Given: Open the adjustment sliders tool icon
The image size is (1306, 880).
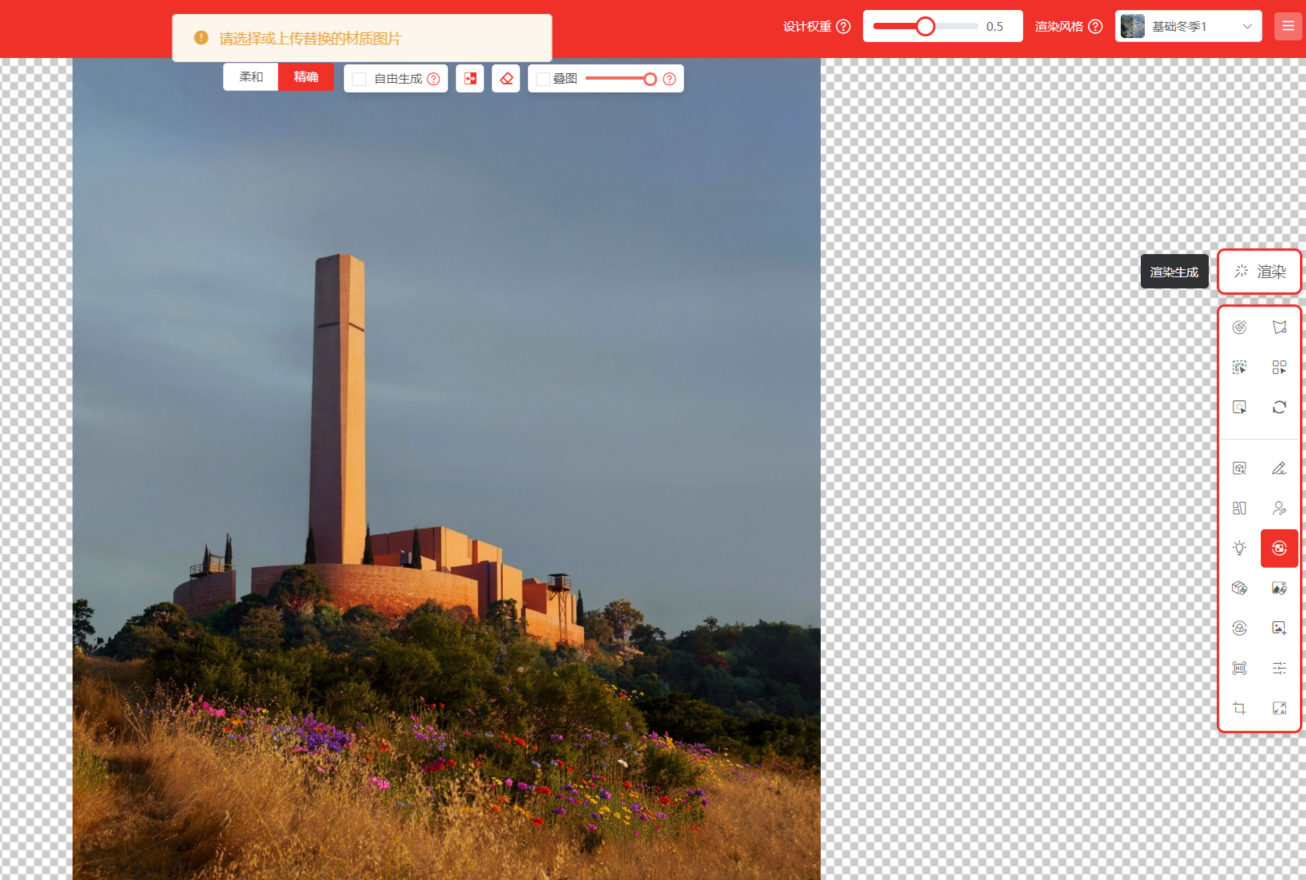Looking at the screenshot, I should tap(1279, 668).
